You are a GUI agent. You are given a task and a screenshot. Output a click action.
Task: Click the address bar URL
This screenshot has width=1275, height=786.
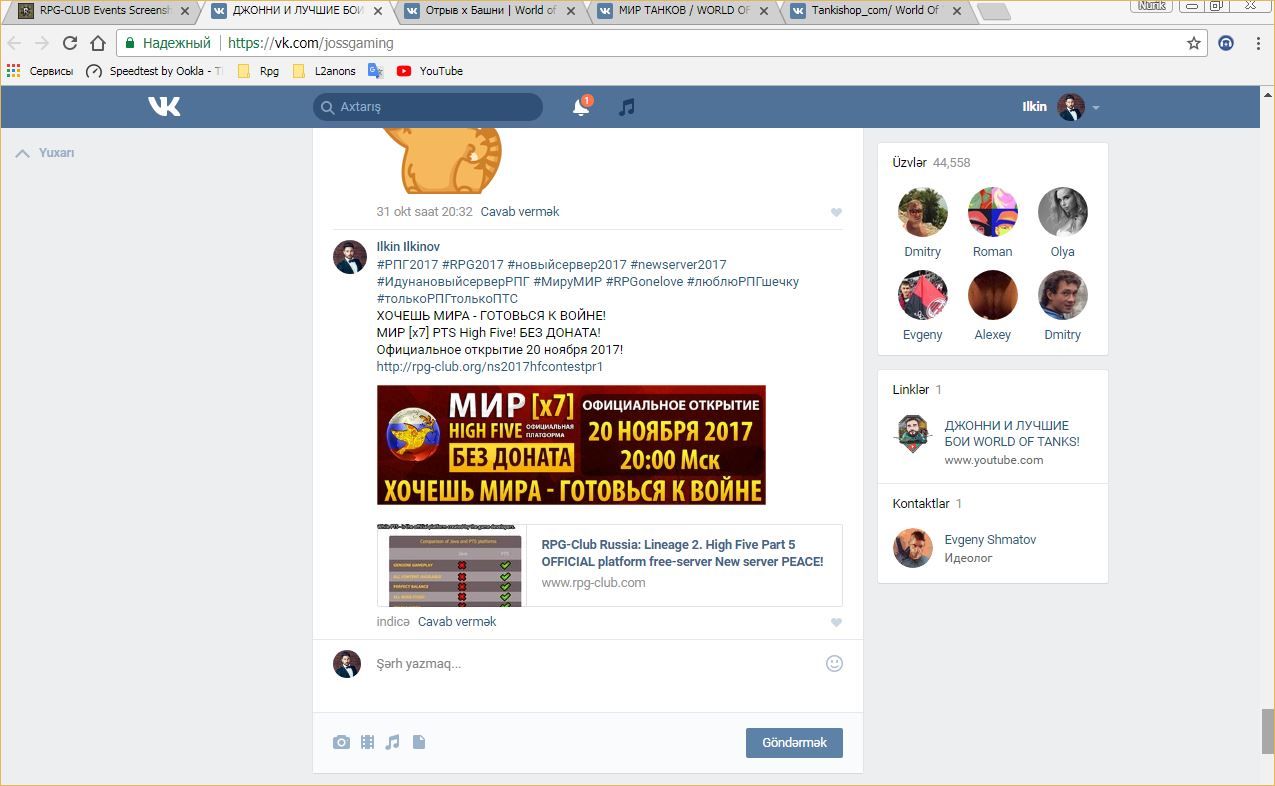(x=310, y=43)
